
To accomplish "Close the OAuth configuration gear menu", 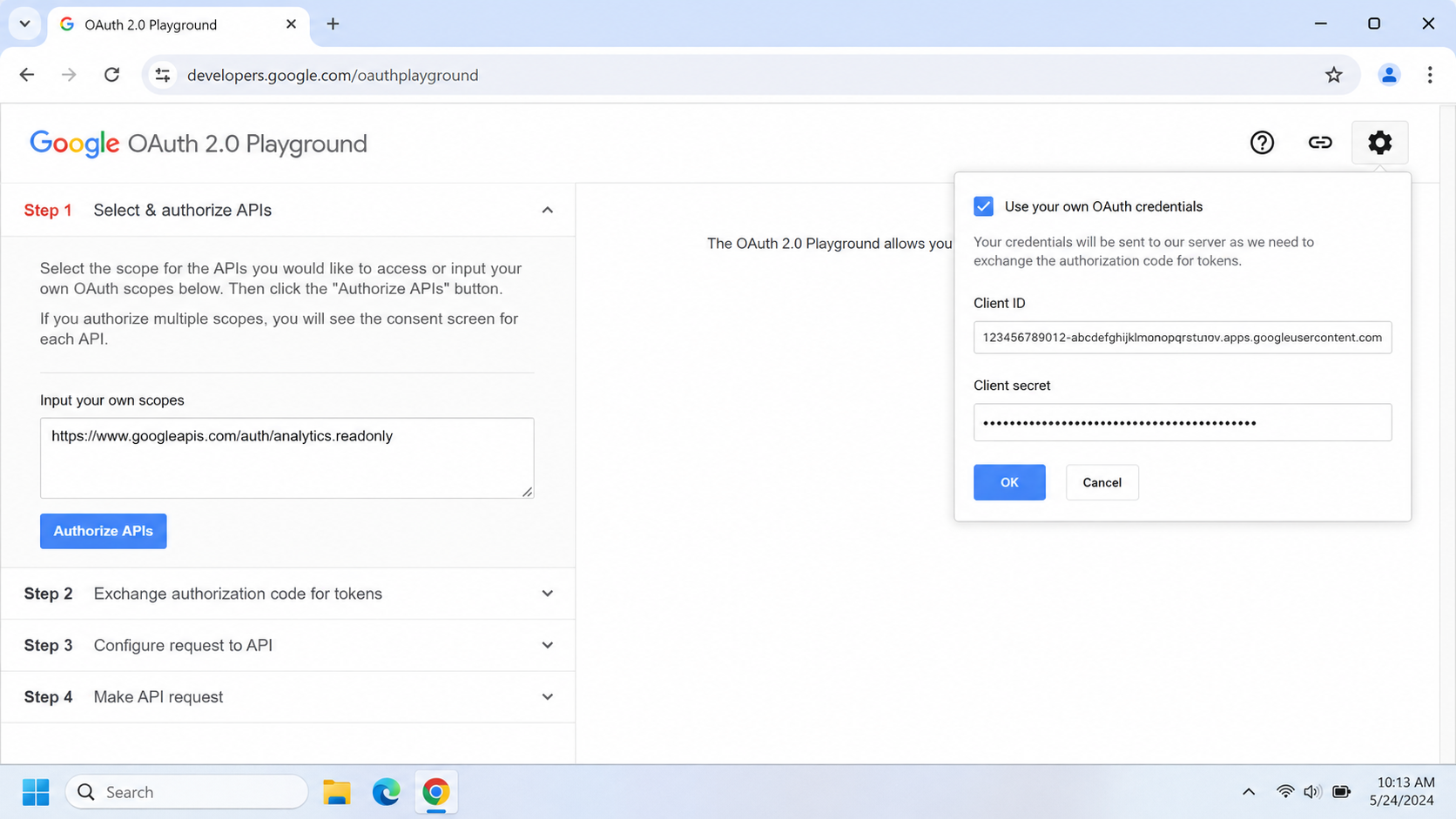I will 1379,143.
